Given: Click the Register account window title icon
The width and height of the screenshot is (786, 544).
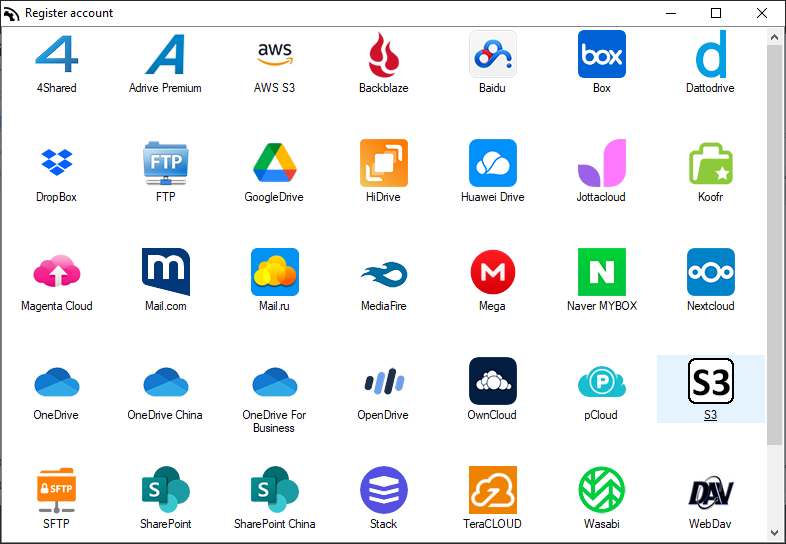Looking at the screenshot, I should 11,14.
